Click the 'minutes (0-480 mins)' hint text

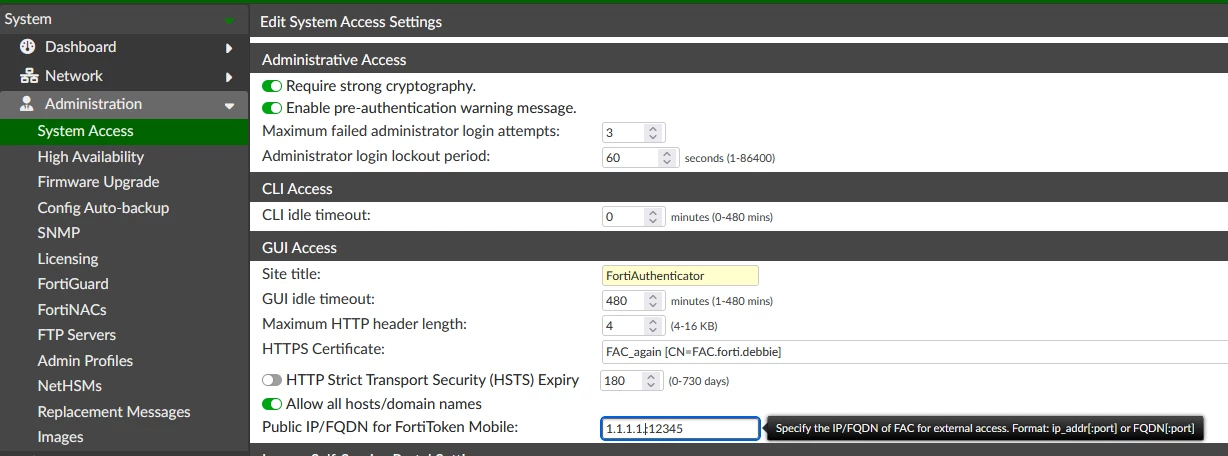pyautogui.click(x=722, y=217)
